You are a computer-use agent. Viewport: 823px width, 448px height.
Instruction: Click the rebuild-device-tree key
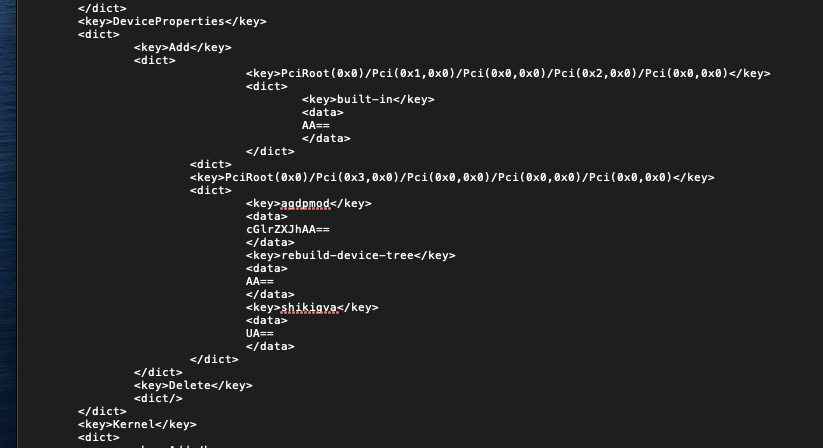(x=350, y=255)
